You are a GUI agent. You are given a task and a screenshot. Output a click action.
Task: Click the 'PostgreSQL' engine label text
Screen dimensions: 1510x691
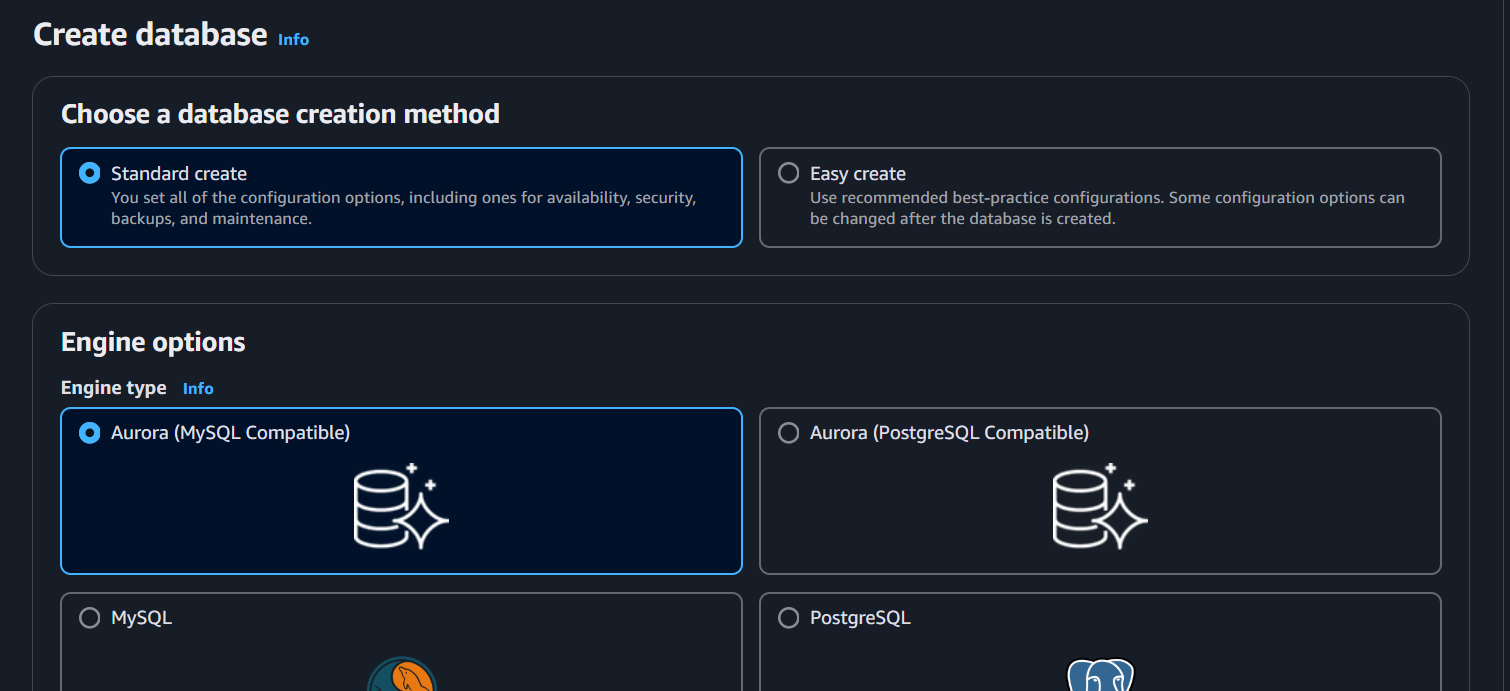[x=860, y=618]
